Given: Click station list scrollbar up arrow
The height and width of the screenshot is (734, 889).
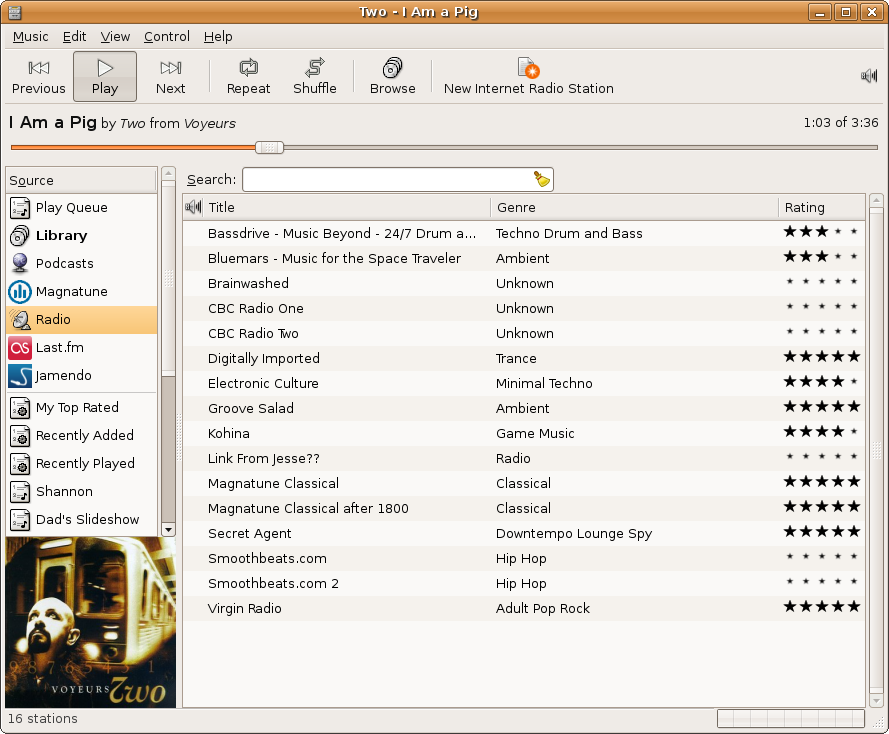Looking at the screenshot, I should [x=877, y=201].
